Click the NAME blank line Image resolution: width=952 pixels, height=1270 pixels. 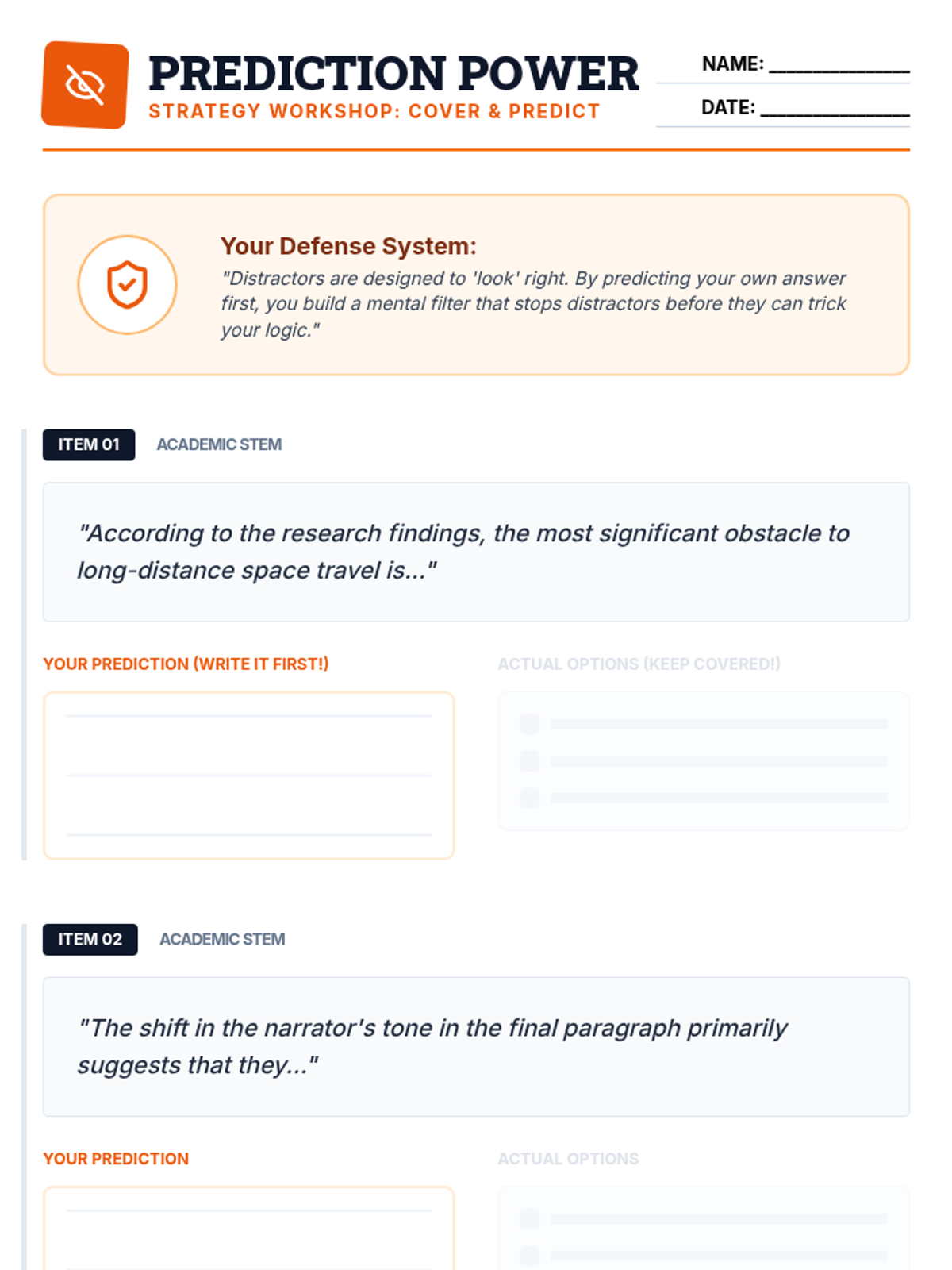click(839, 70)
